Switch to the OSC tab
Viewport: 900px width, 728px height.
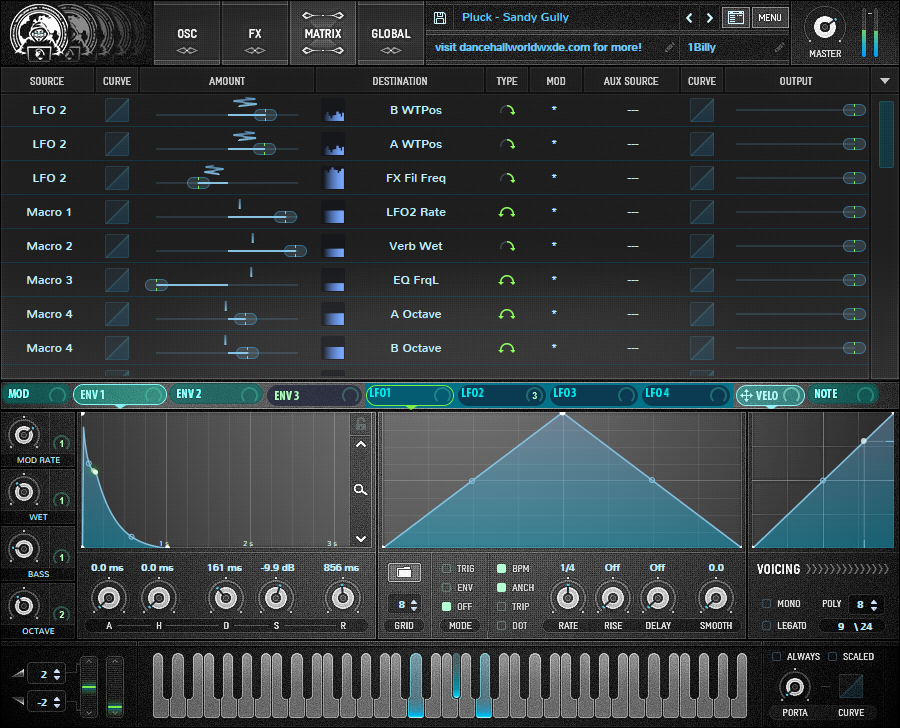[x=187, y=34]
